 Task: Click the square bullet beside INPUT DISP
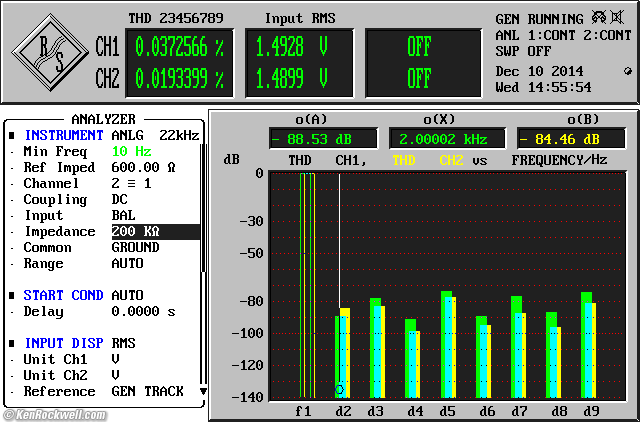tap(11, 343)
